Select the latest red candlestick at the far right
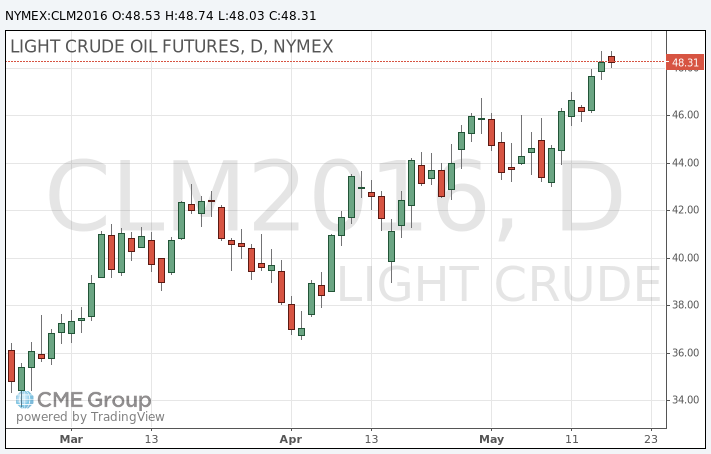 (611, 59)
